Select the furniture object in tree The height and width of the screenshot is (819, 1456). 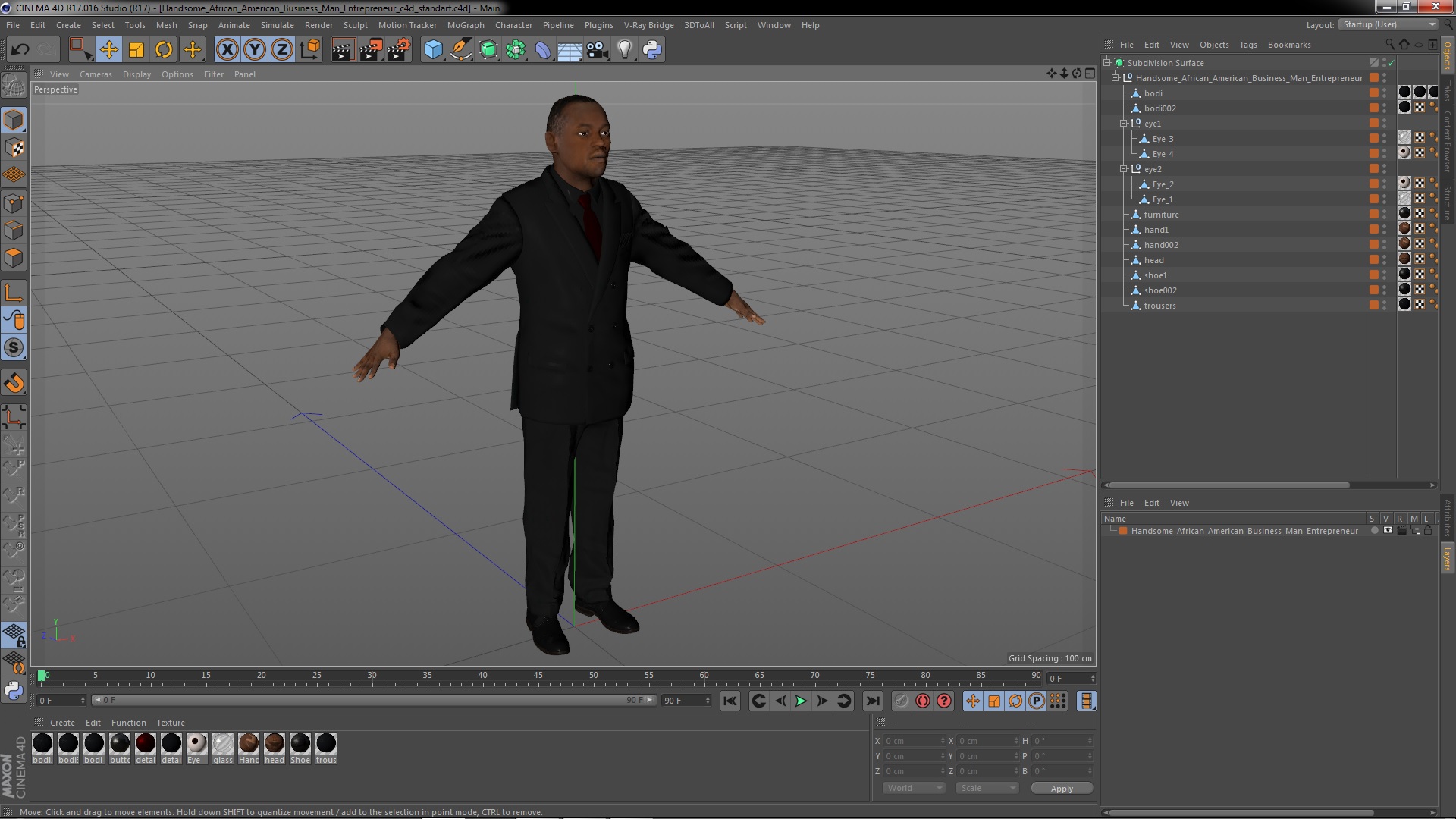click(x=1161, y=215)
